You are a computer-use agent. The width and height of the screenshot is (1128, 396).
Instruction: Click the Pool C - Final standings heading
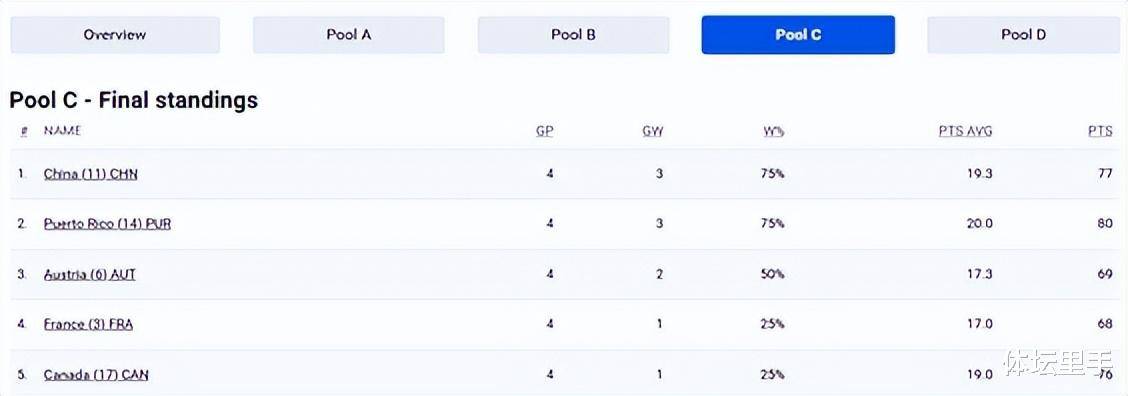click(x=134, y=100)
